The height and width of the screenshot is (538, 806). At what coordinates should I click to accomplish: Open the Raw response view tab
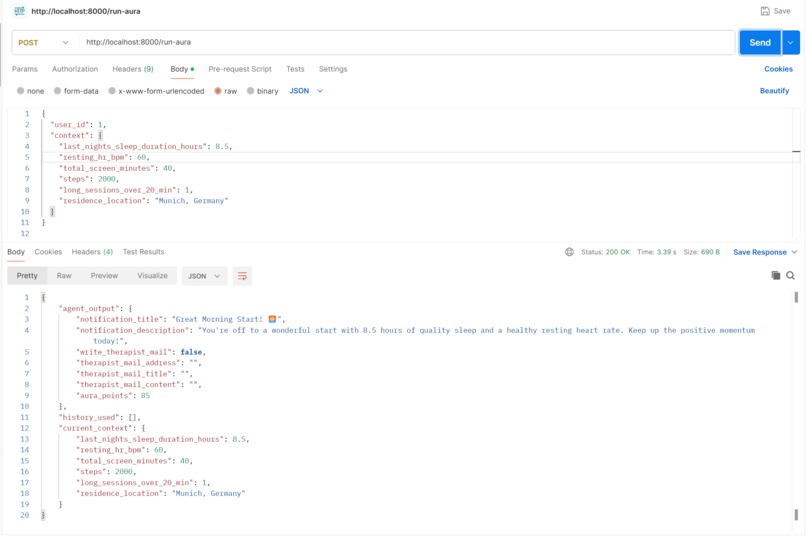(64, 276)
